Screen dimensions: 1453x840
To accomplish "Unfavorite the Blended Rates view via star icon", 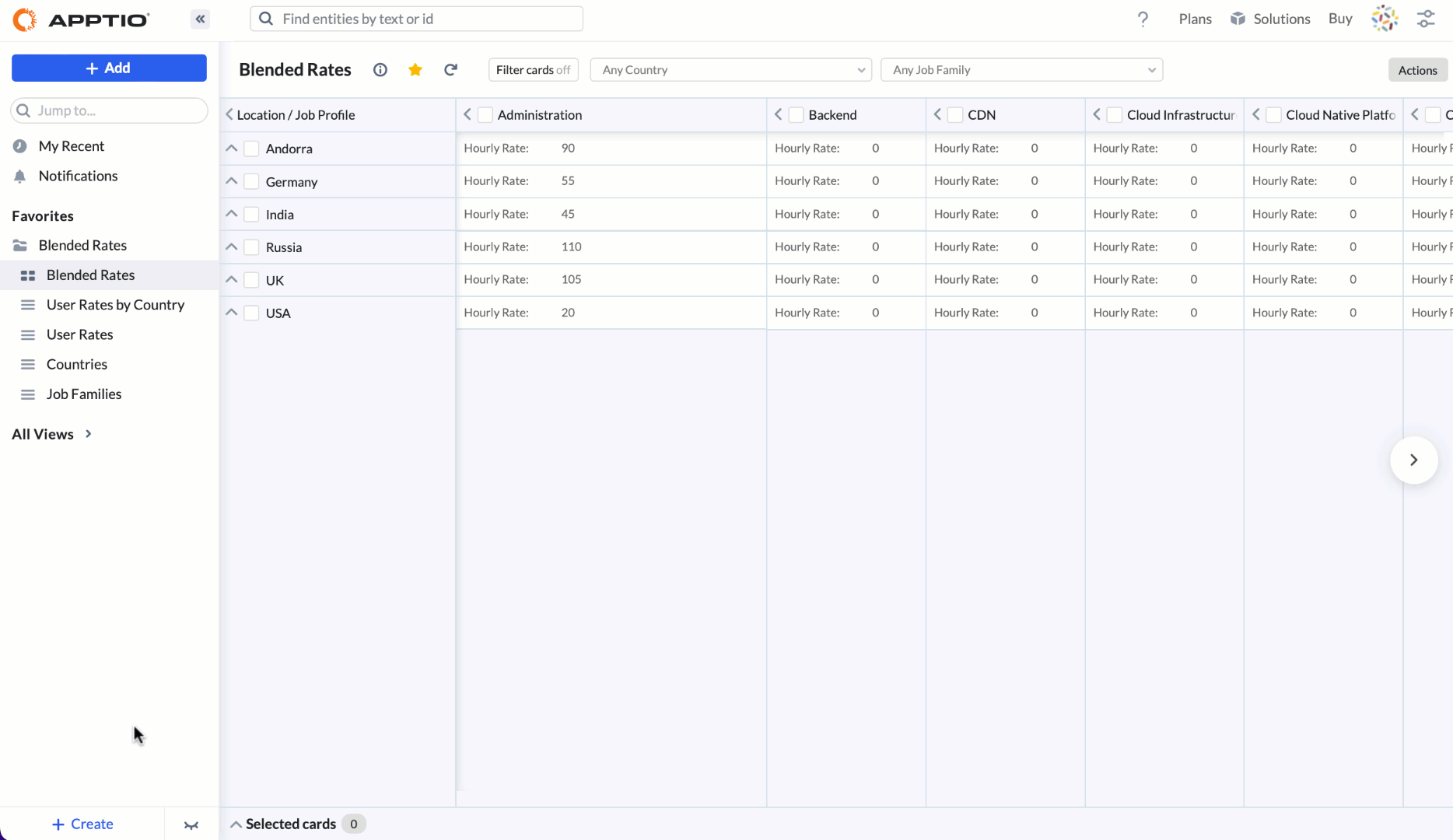I will click(x=415, y=69).
